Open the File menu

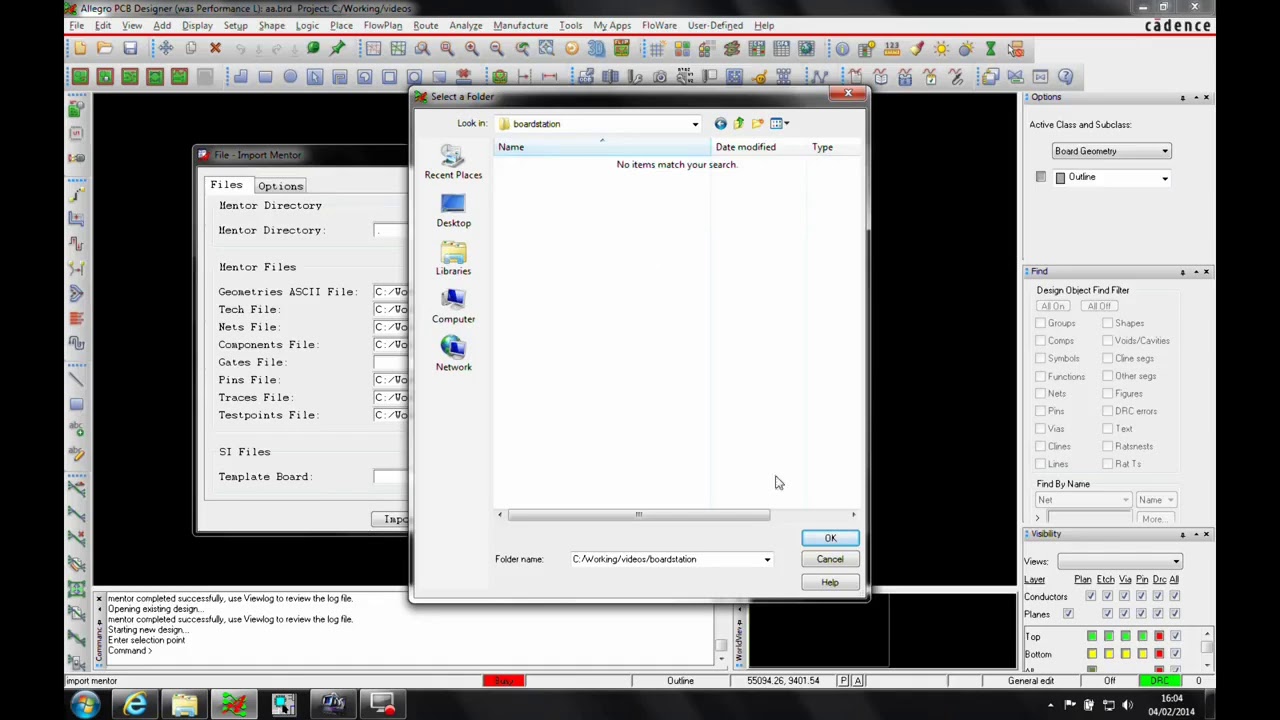pos(76,25)
